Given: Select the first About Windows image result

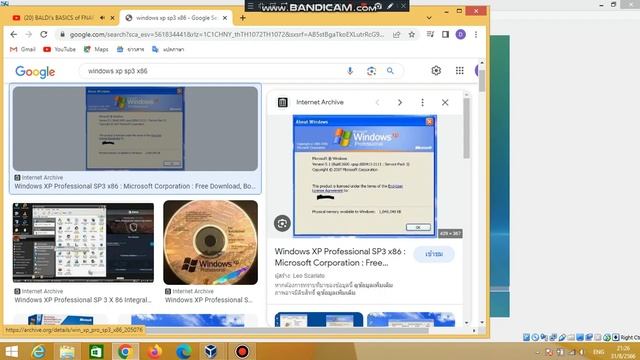Looking at the screenshot, I should coord(135,128).
